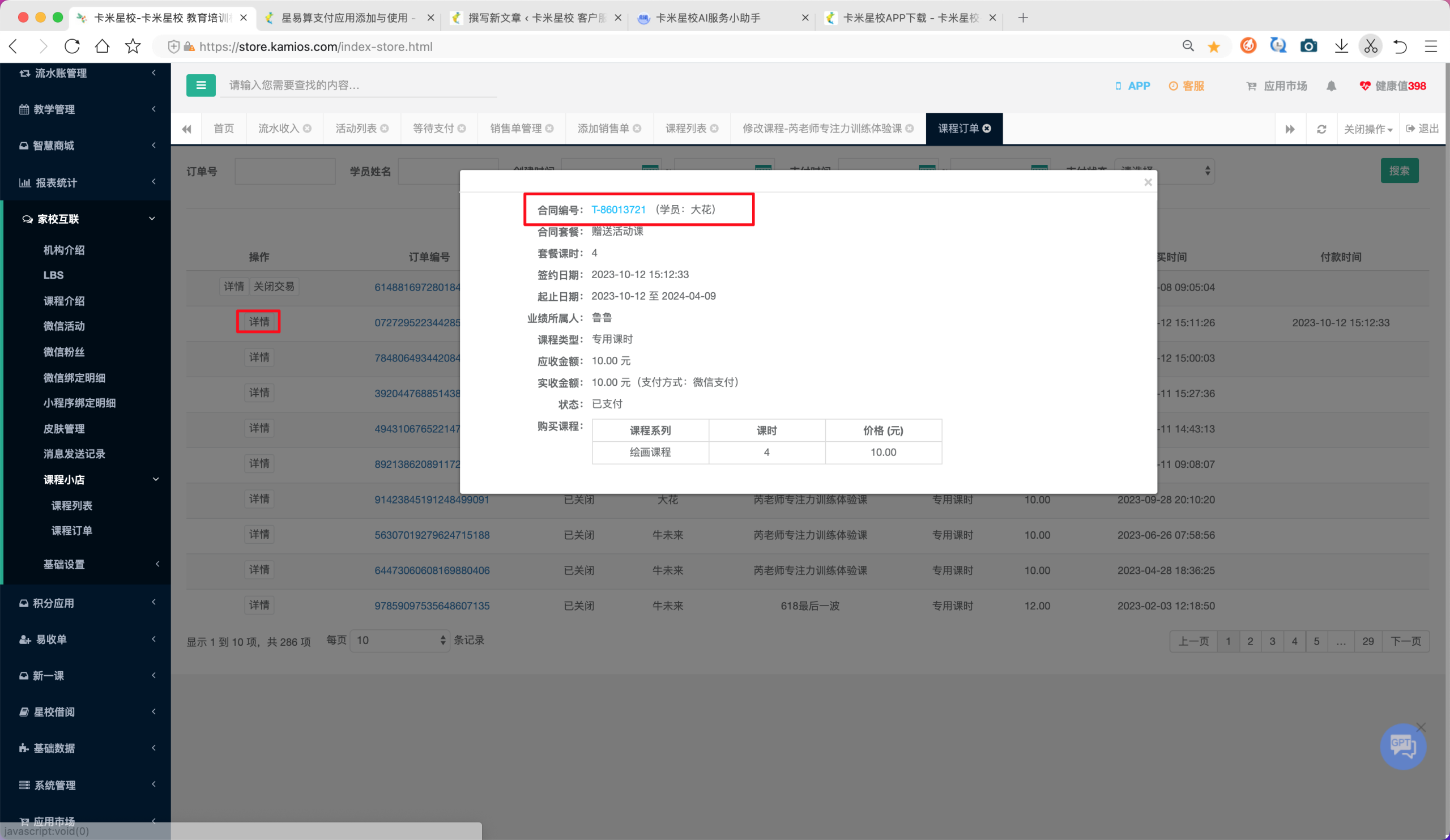Open browser downloads arrow icon
Viewport: 1450px width, 840px height.
1341,46
